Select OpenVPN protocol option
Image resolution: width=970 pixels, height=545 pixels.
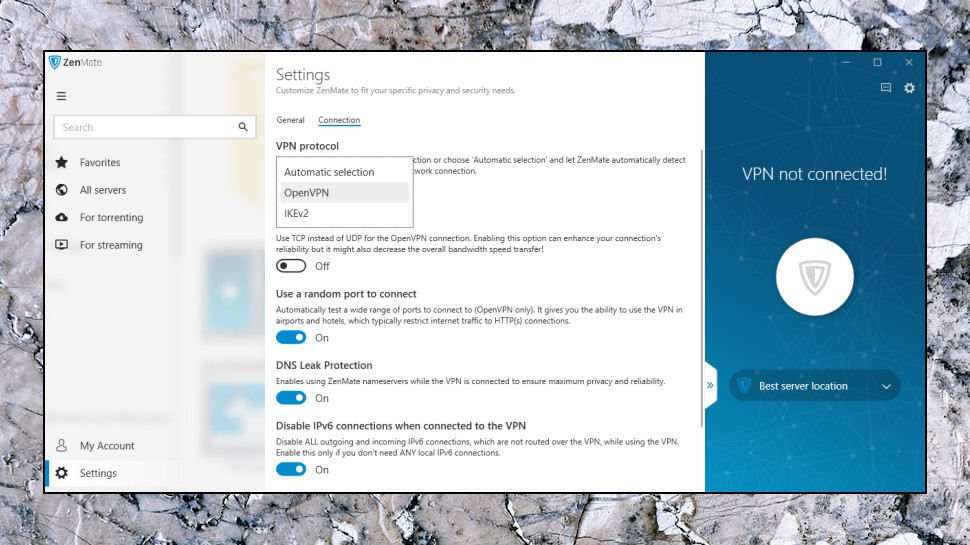(x=345, y=192)
